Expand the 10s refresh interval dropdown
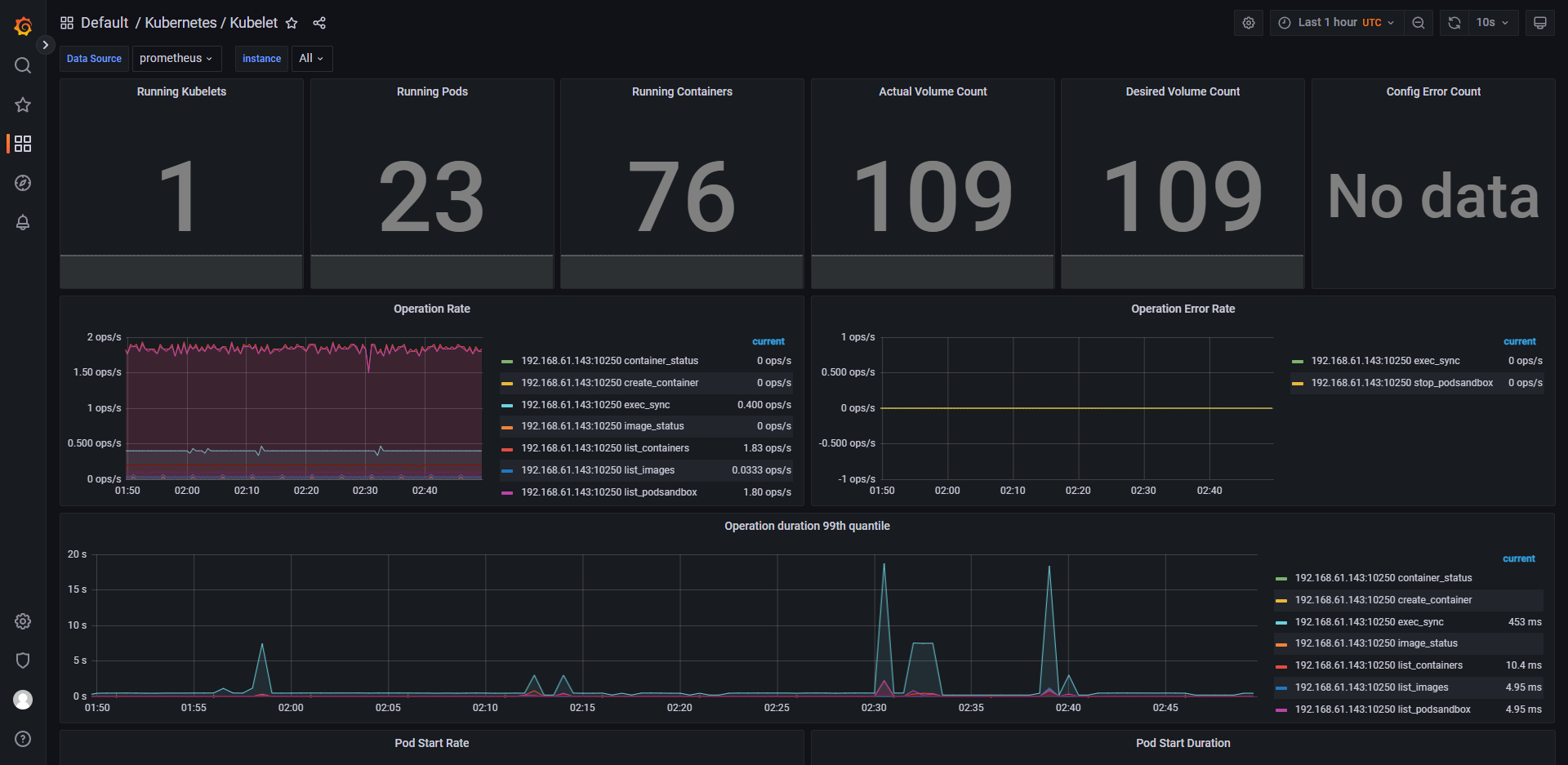The width and height of the screenshot is (1568, 765). (x=1492, y=23)
